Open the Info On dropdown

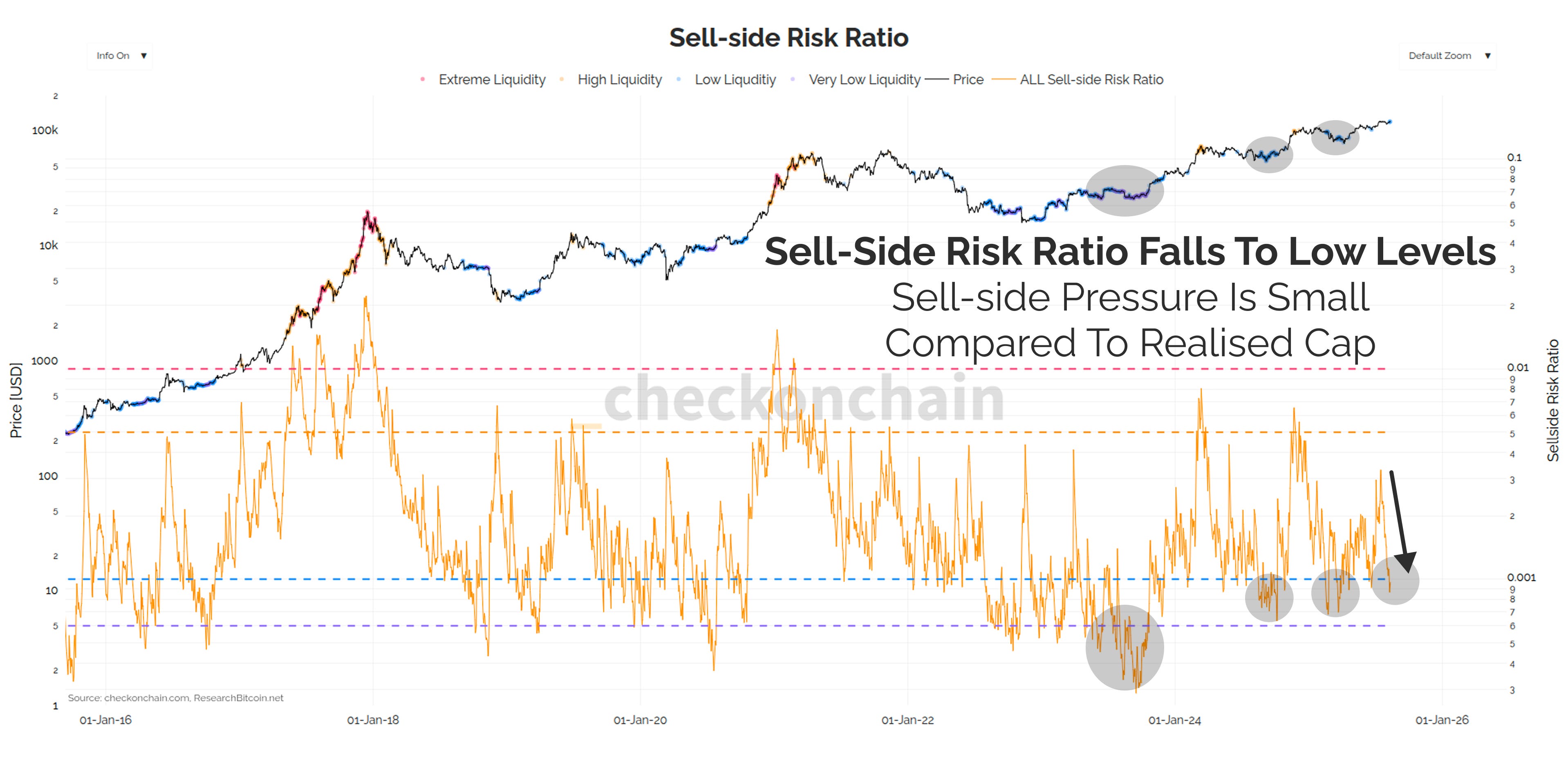pyautogui.click(x=120, y=56)
